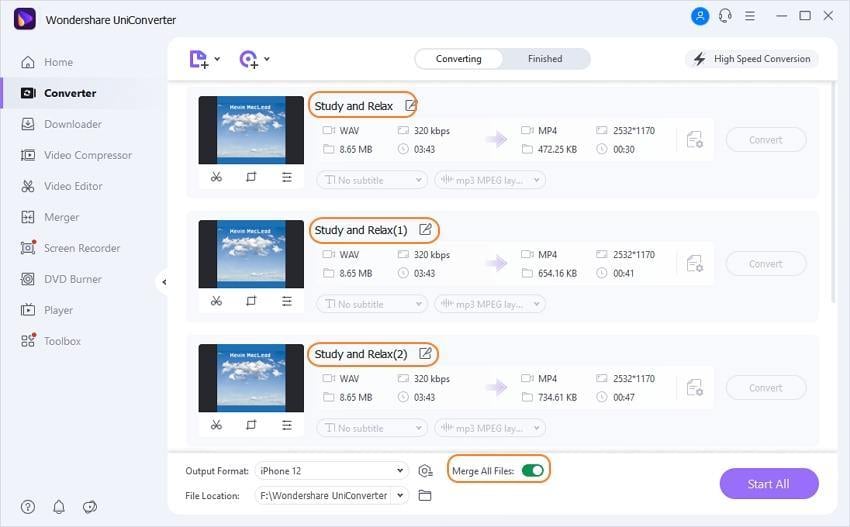850x527 pixels.
Task: Open the support headset icon
Action: click(725, 16)
